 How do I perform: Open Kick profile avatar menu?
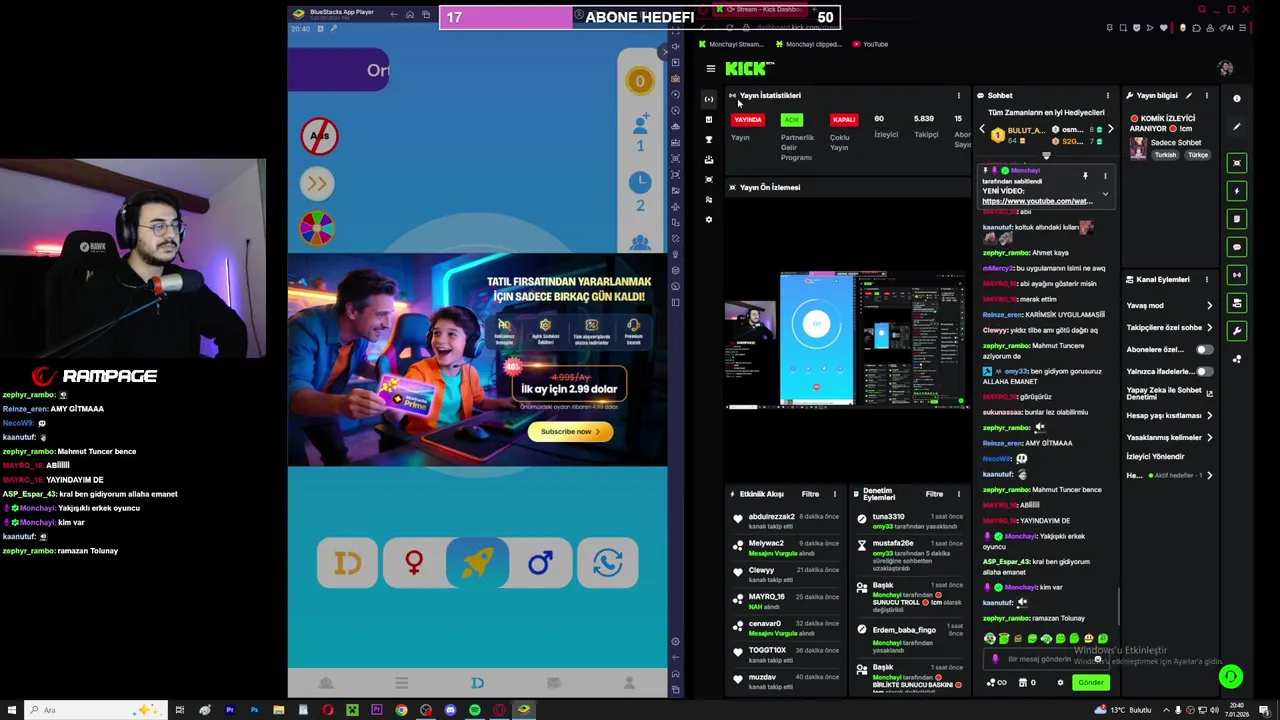[1225, 68]
